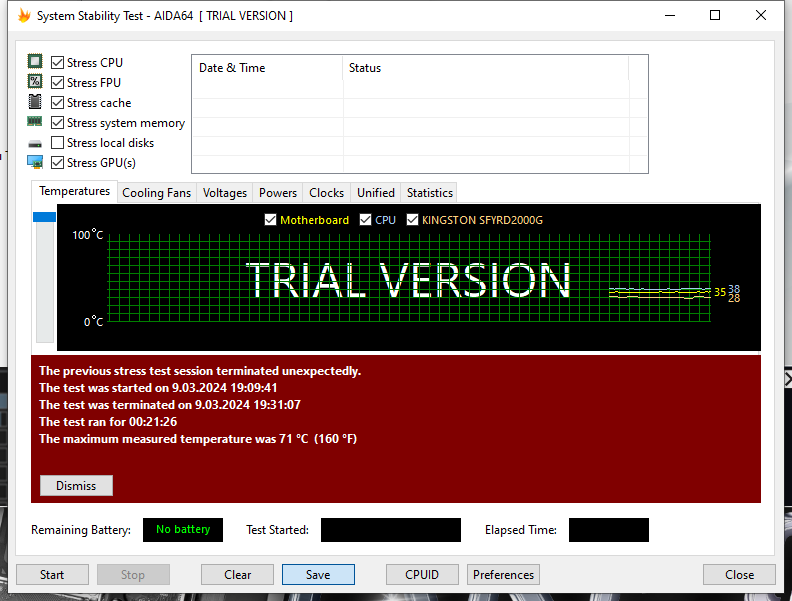The image size is (792, 601).
Task: Click the Test Started value field
Action: 391,530
